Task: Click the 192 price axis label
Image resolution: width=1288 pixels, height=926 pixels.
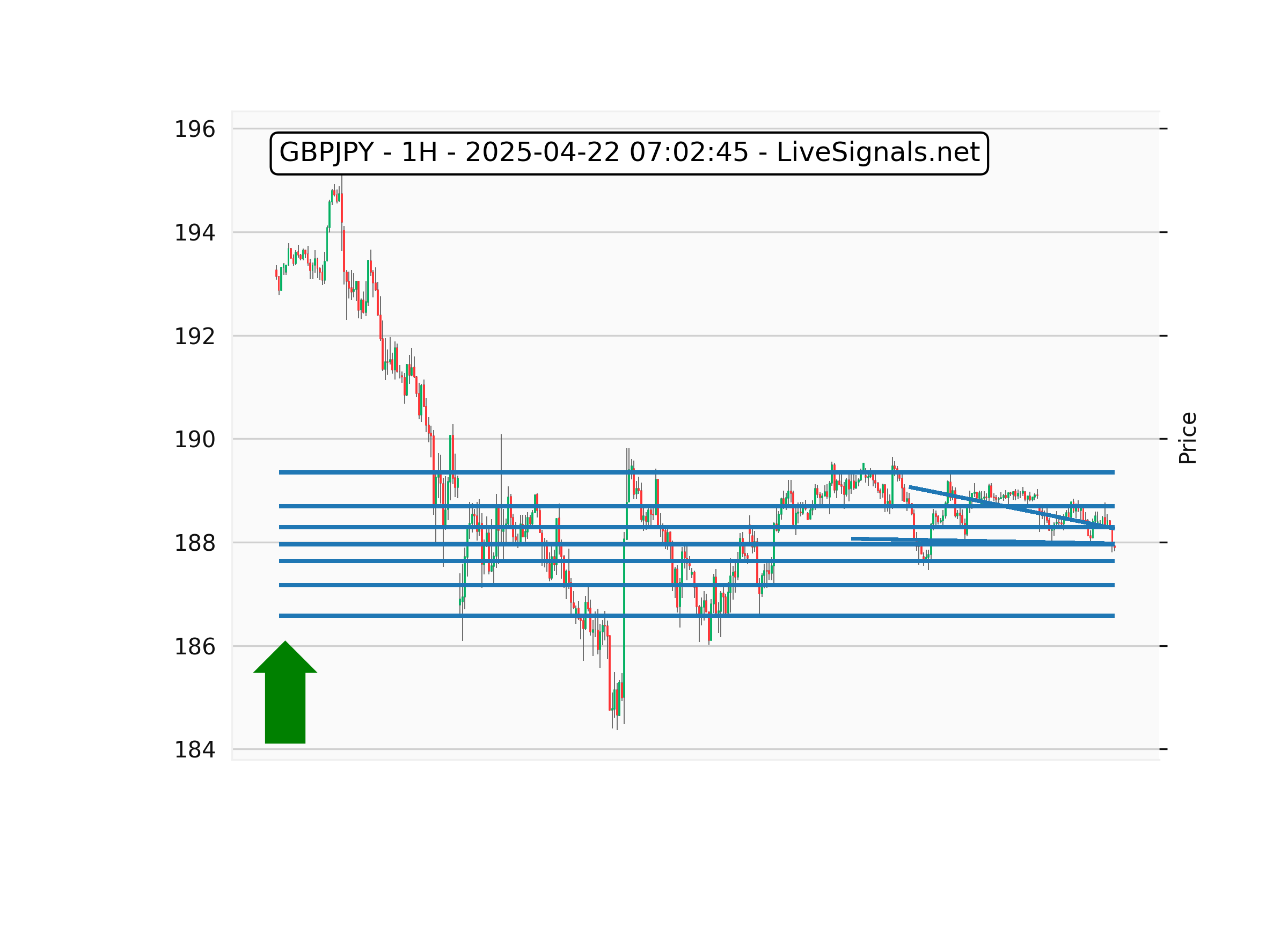Action: [x=194, y=337]
